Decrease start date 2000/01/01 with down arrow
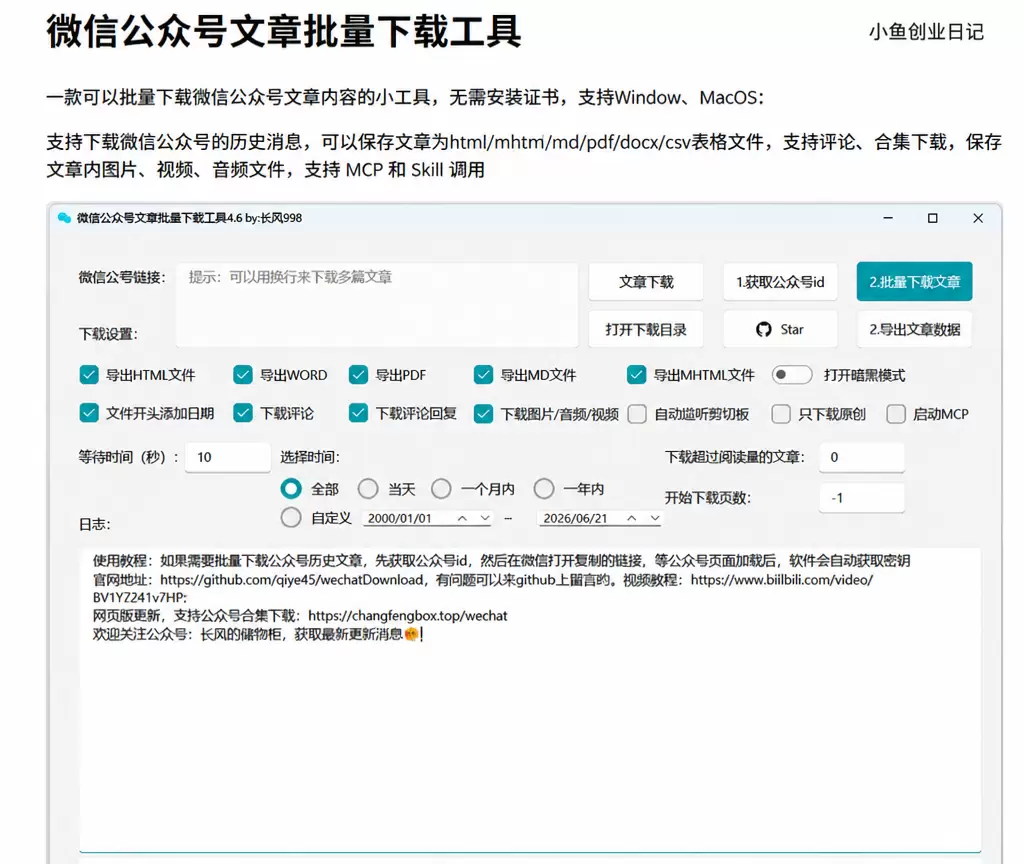The height and width of the screenshot is (864, 1024). [x=485, y=518]
